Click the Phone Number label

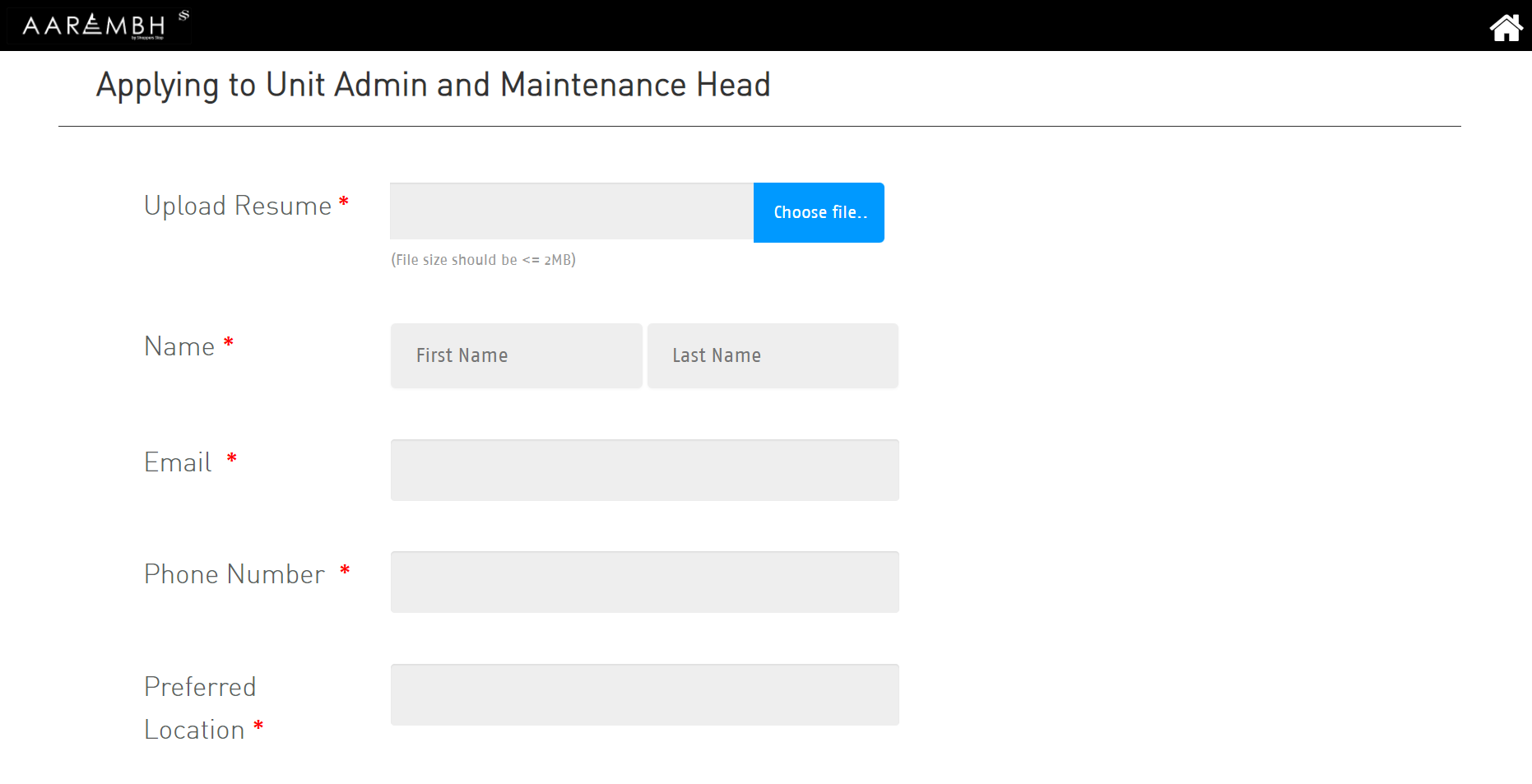(x=234, y=574)
